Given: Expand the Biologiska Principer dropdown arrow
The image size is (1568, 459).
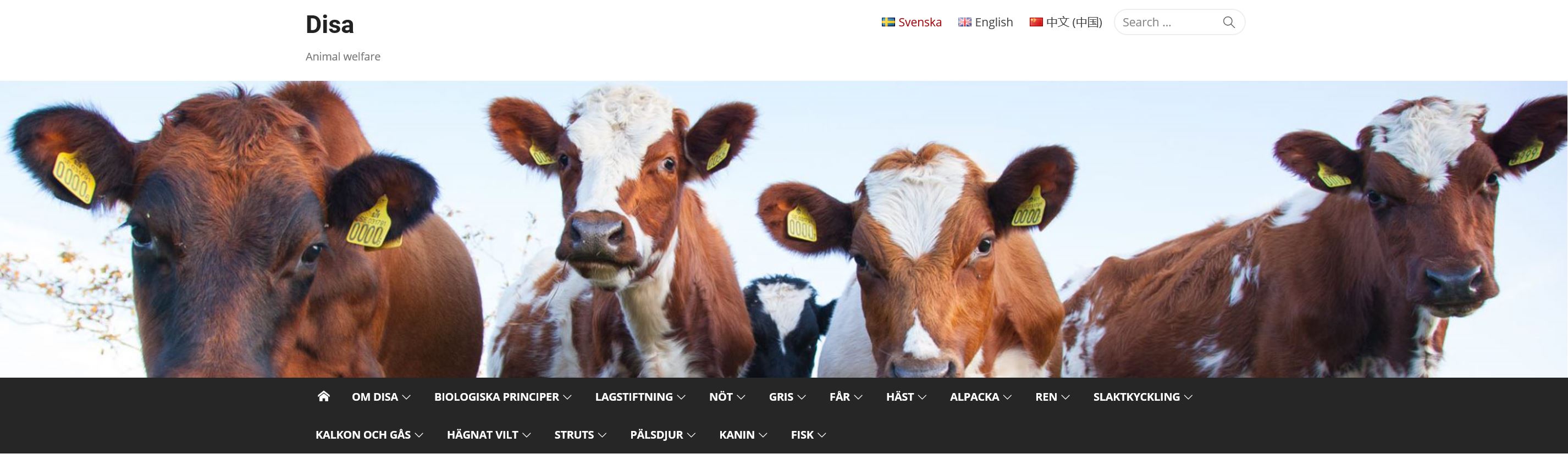Looking at the screenshot, I should [x=567, y=397].
